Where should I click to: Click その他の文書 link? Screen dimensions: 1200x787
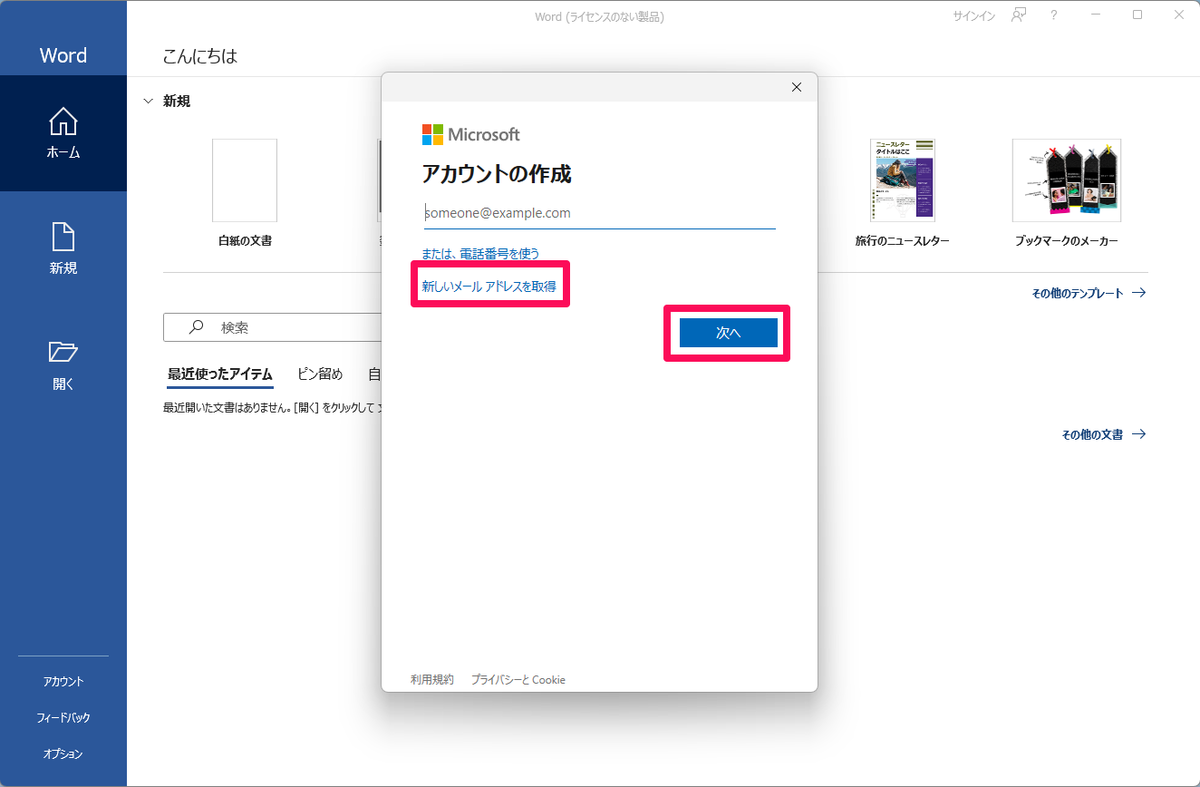click(1103, 435)
